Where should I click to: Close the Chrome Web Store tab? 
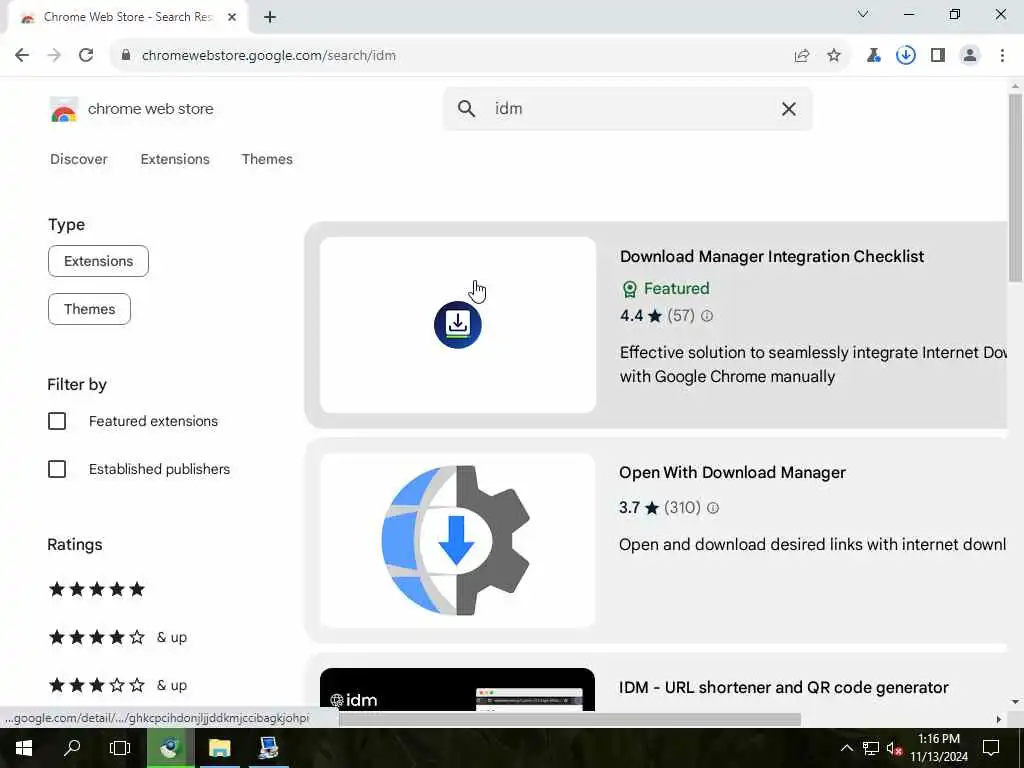tap(232, 18)
